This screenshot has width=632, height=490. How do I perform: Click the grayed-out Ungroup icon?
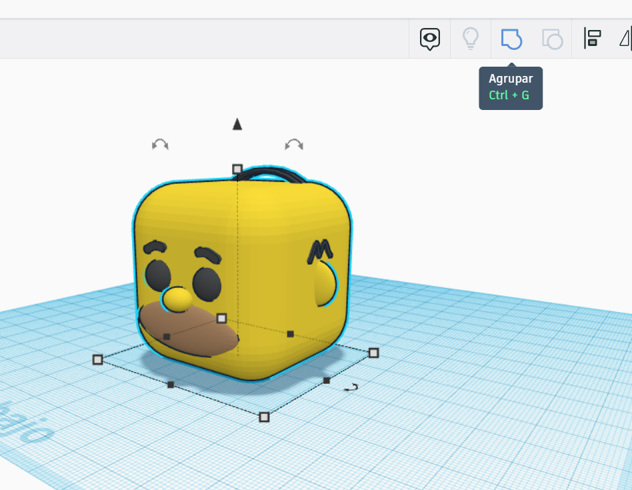pos(552,39)
